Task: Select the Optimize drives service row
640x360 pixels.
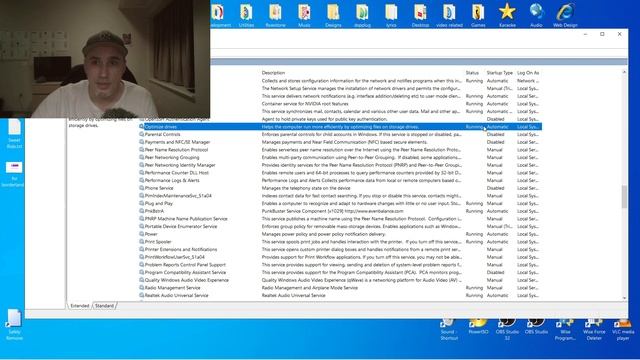Action: click(340, 127)
